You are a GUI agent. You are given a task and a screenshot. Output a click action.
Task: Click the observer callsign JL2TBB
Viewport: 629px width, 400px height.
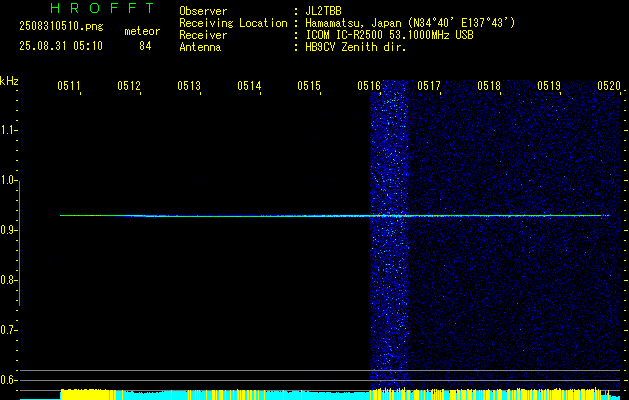point(323,11)
